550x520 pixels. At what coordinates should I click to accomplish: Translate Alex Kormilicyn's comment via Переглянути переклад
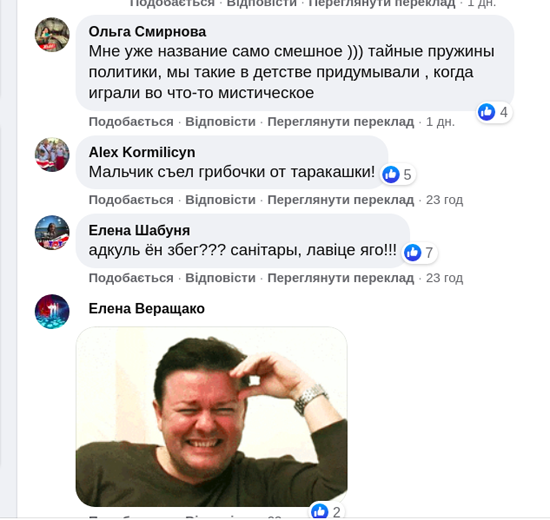tap(341, 200)
